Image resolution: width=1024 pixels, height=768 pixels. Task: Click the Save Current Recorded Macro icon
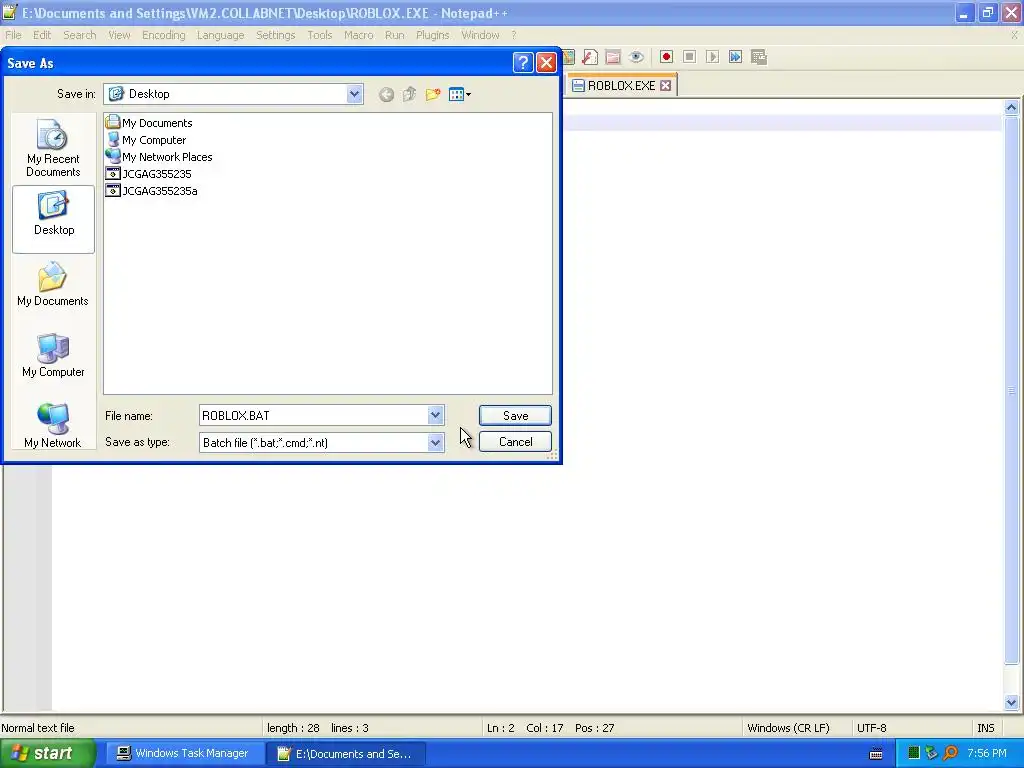(759, 57)
